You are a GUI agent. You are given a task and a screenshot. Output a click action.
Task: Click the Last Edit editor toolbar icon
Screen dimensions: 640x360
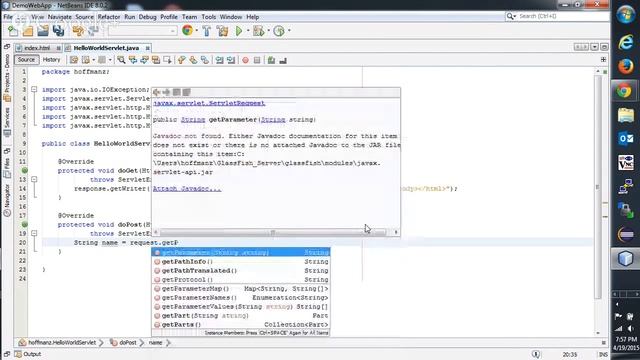click(73, 60)
